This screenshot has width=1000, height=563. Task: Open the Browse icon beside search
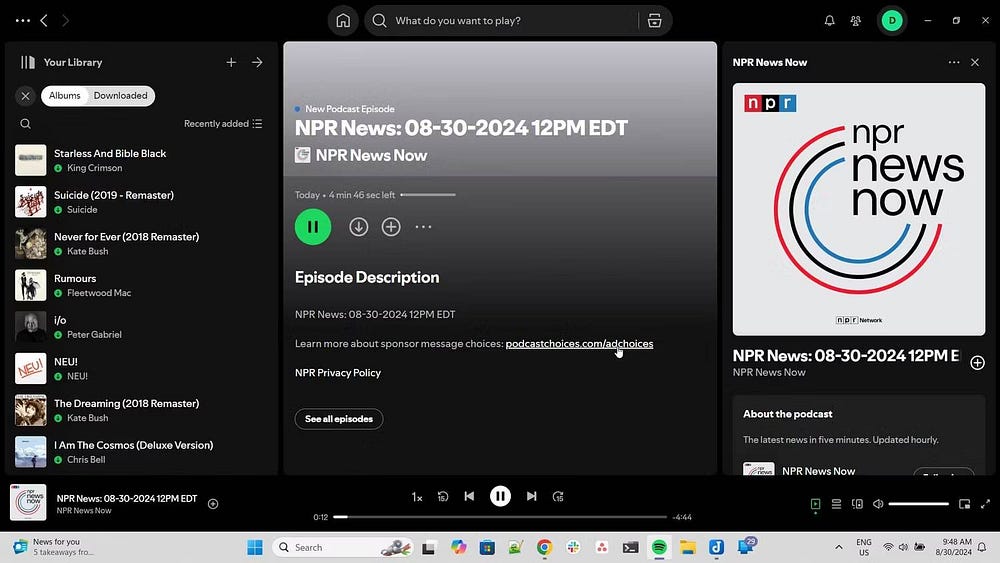[654, 21]
